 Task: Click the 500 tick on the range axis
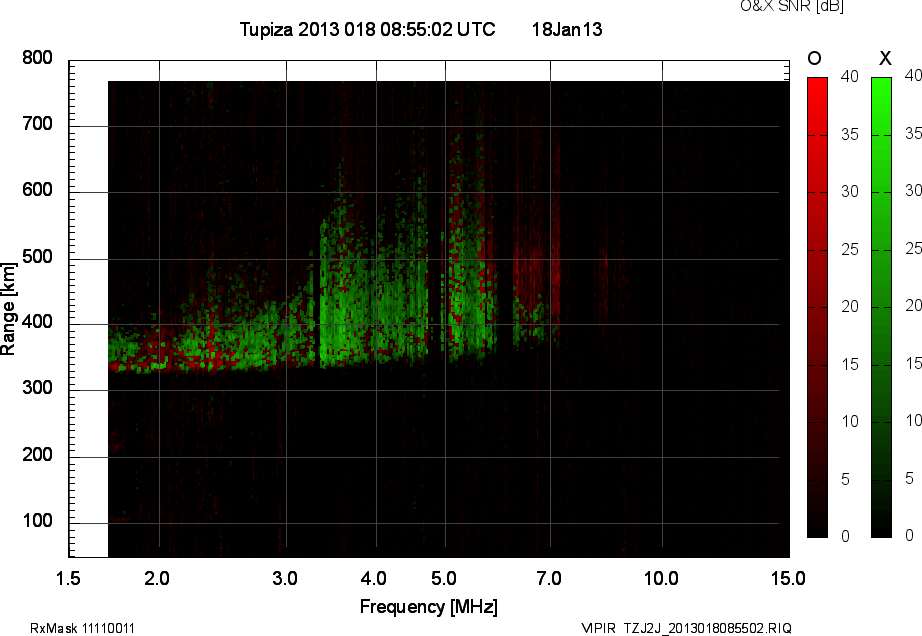coord(38,257)
